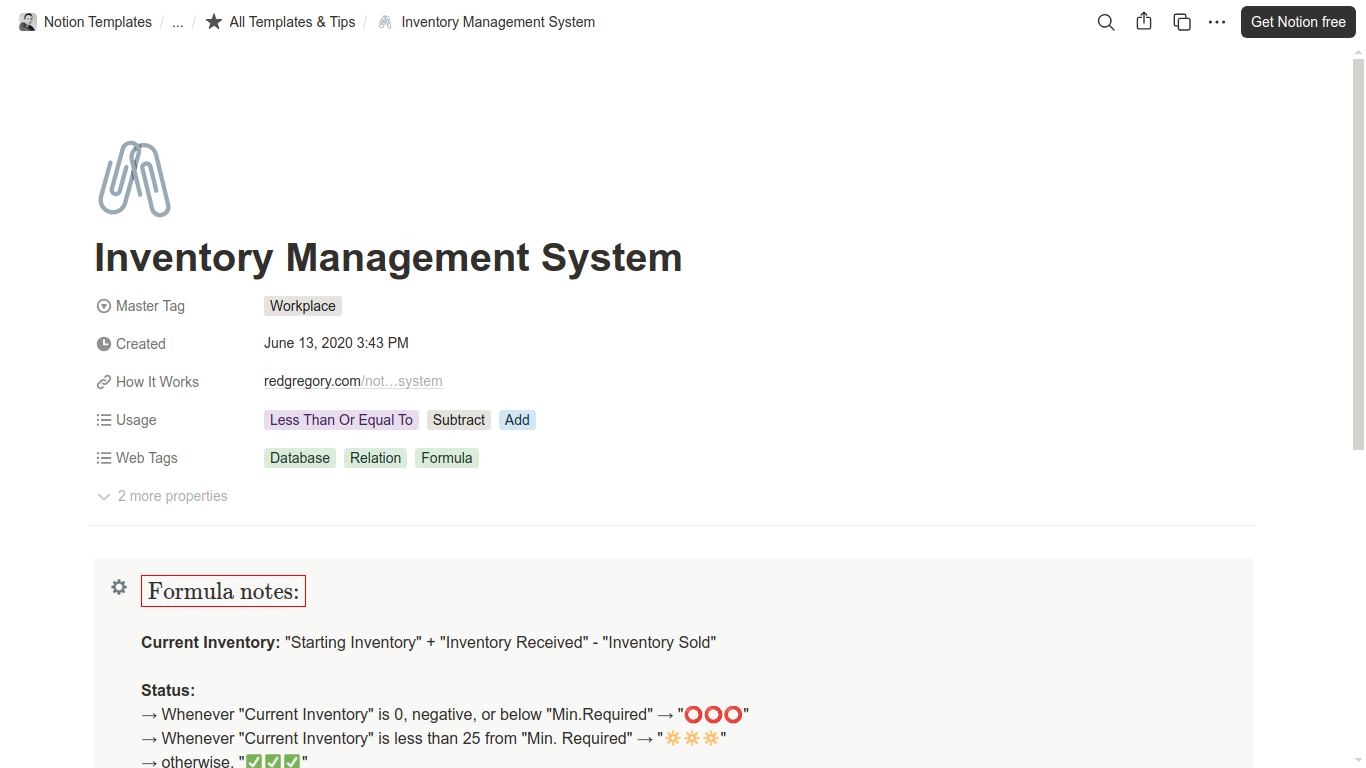
Task: Click the large paperclips page icon
Action: tap(134, 179)
